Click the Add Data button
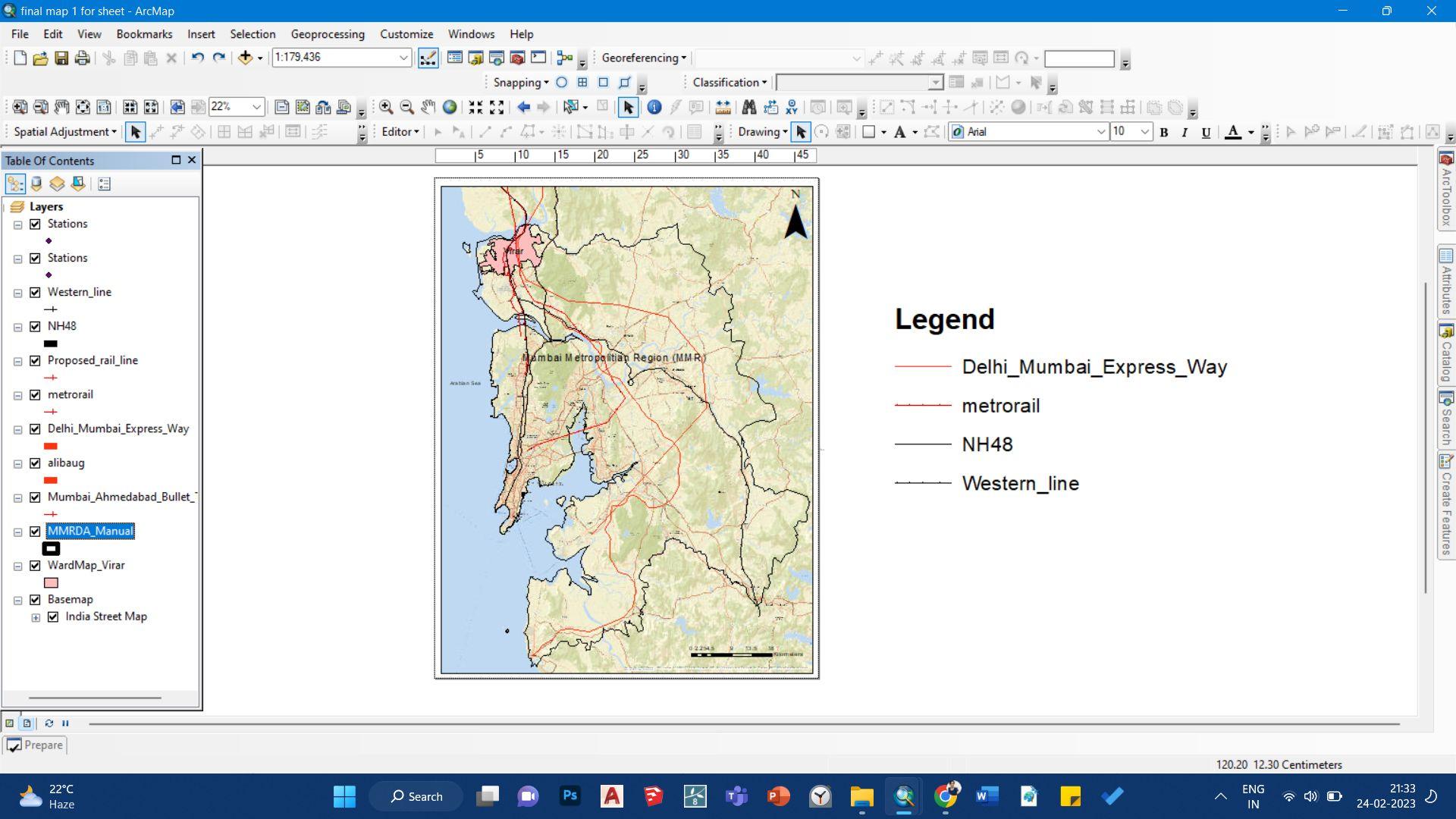The image size is (1456, 819). (245, 58)
